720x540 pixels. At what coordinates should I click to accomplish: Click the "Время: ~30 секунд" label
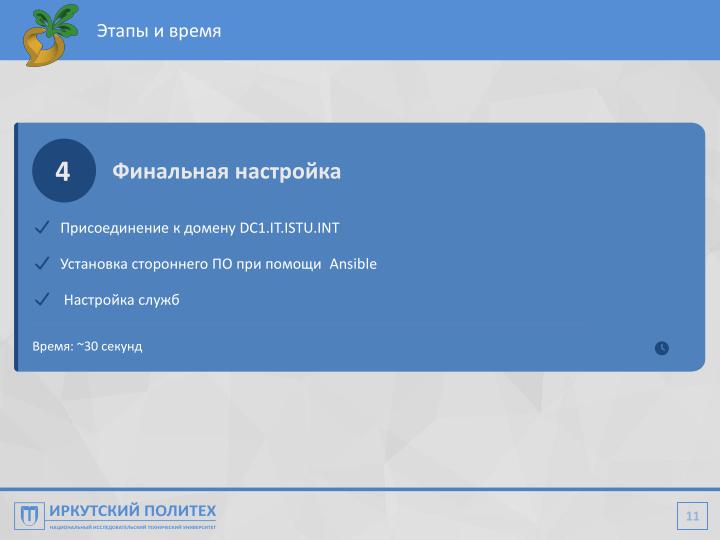(x=87, y=346)
